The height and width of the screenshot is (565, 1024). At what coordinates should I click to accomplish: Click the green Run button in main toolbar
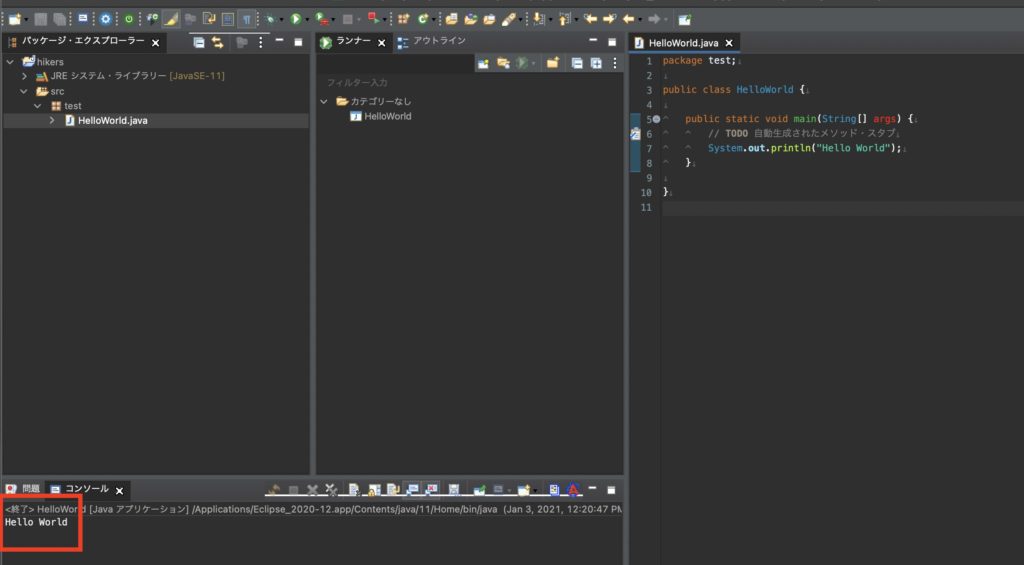(295, 20)
